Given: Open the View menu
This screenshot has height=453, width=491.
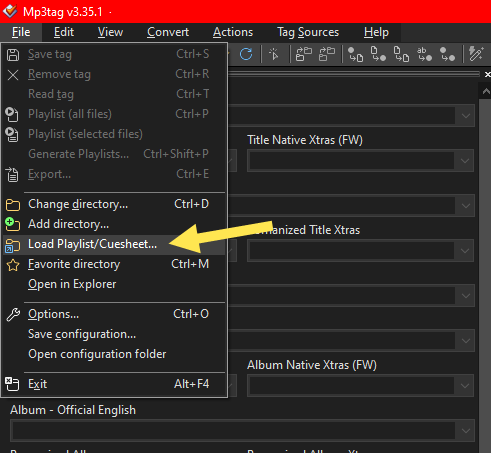Looking at the screenshot, I should click(x=110, y=32).
